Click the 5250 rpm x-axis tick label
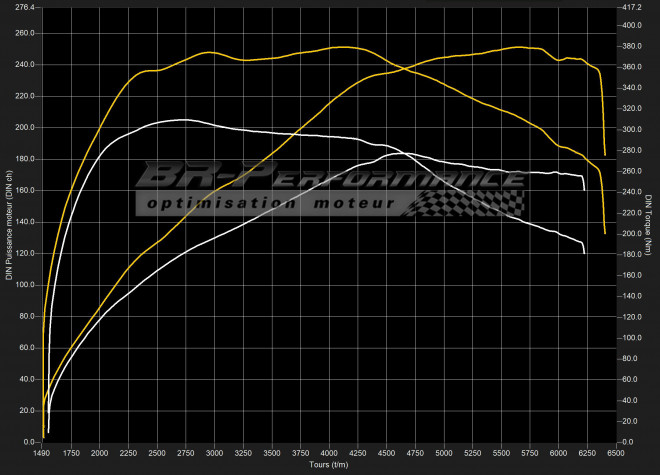The width and height of the screenshot is (660, 475). [x=472, y=453]
